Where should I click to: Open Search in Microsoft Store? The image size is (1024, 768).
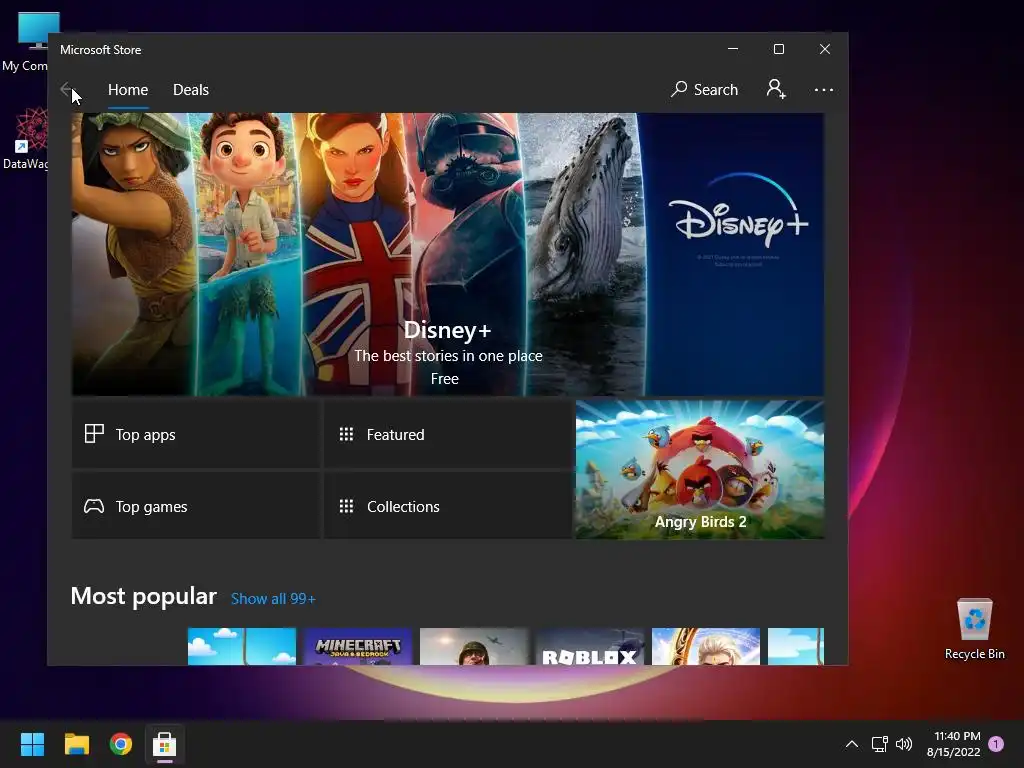(x=704, y=89)
